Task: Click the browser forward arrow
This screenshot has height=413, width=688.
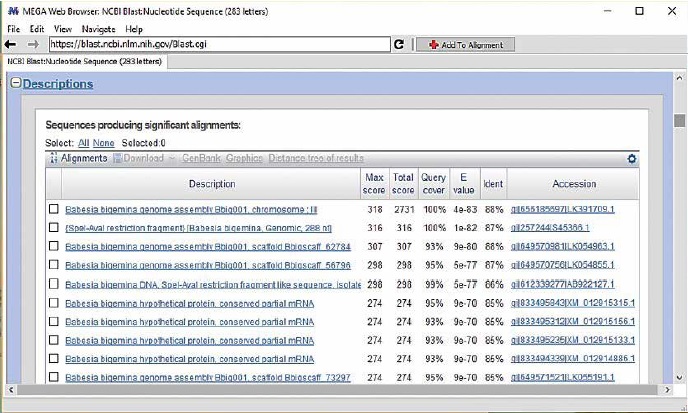Action: coord(33,45)
